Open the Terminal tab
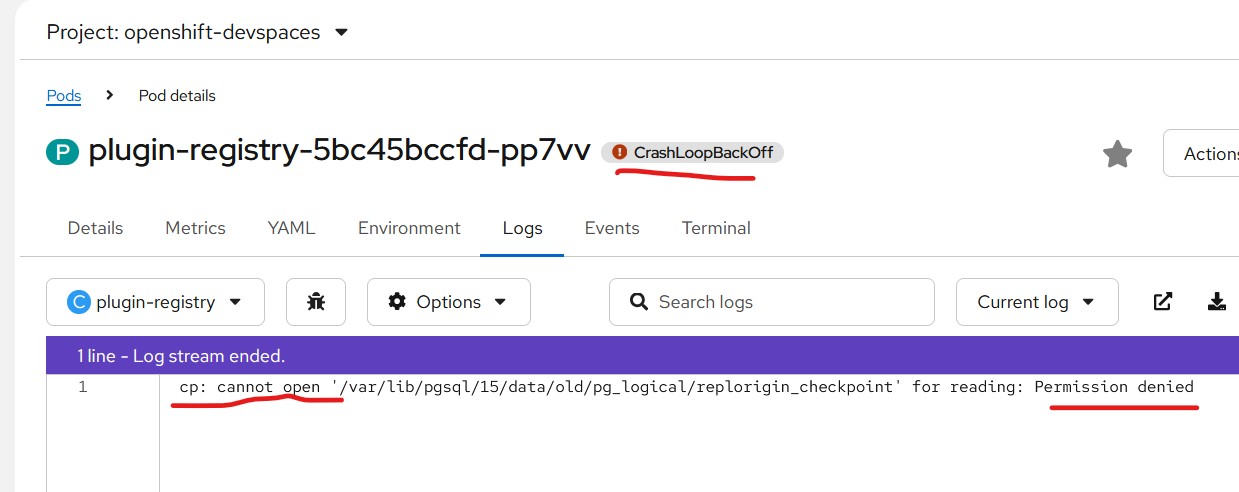The image size is (1239, 492). [x=716, y=228]
